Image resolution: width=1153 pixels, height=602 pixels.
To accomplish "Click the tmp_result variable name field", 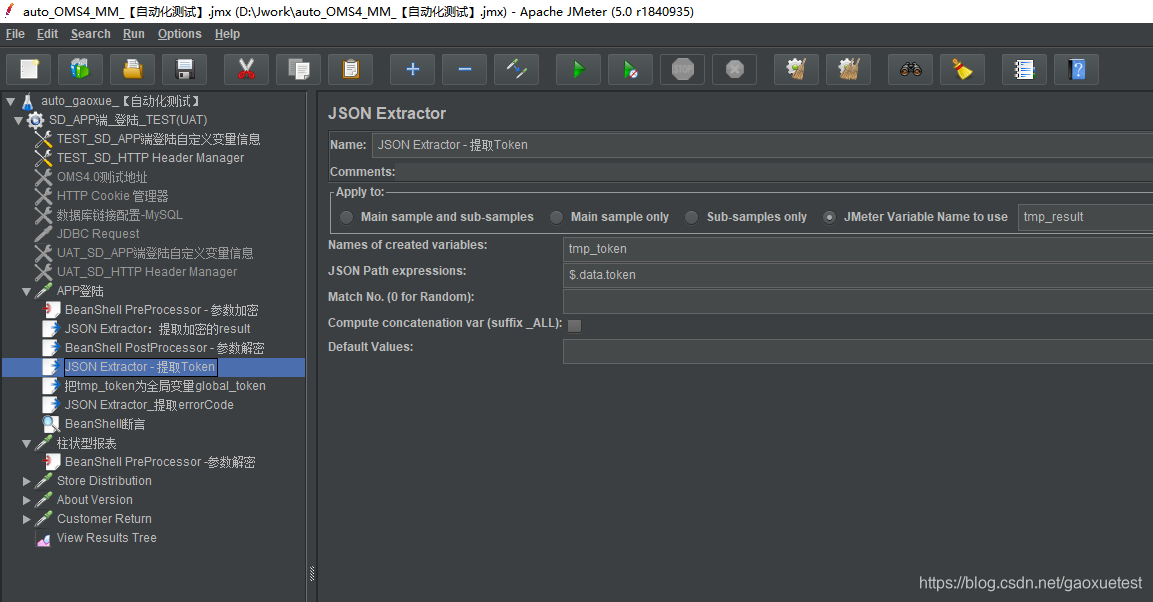I will (x=1085, y=217).
